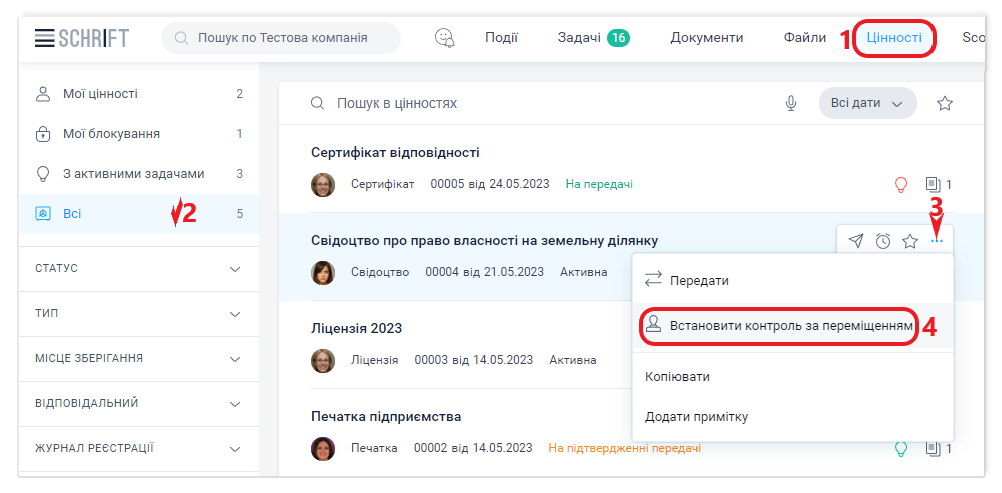The image size is (1002, 493).
Task: Expand the ВІДПОВІДАЛЬНИЙ filter section
Action: point(235,403)
